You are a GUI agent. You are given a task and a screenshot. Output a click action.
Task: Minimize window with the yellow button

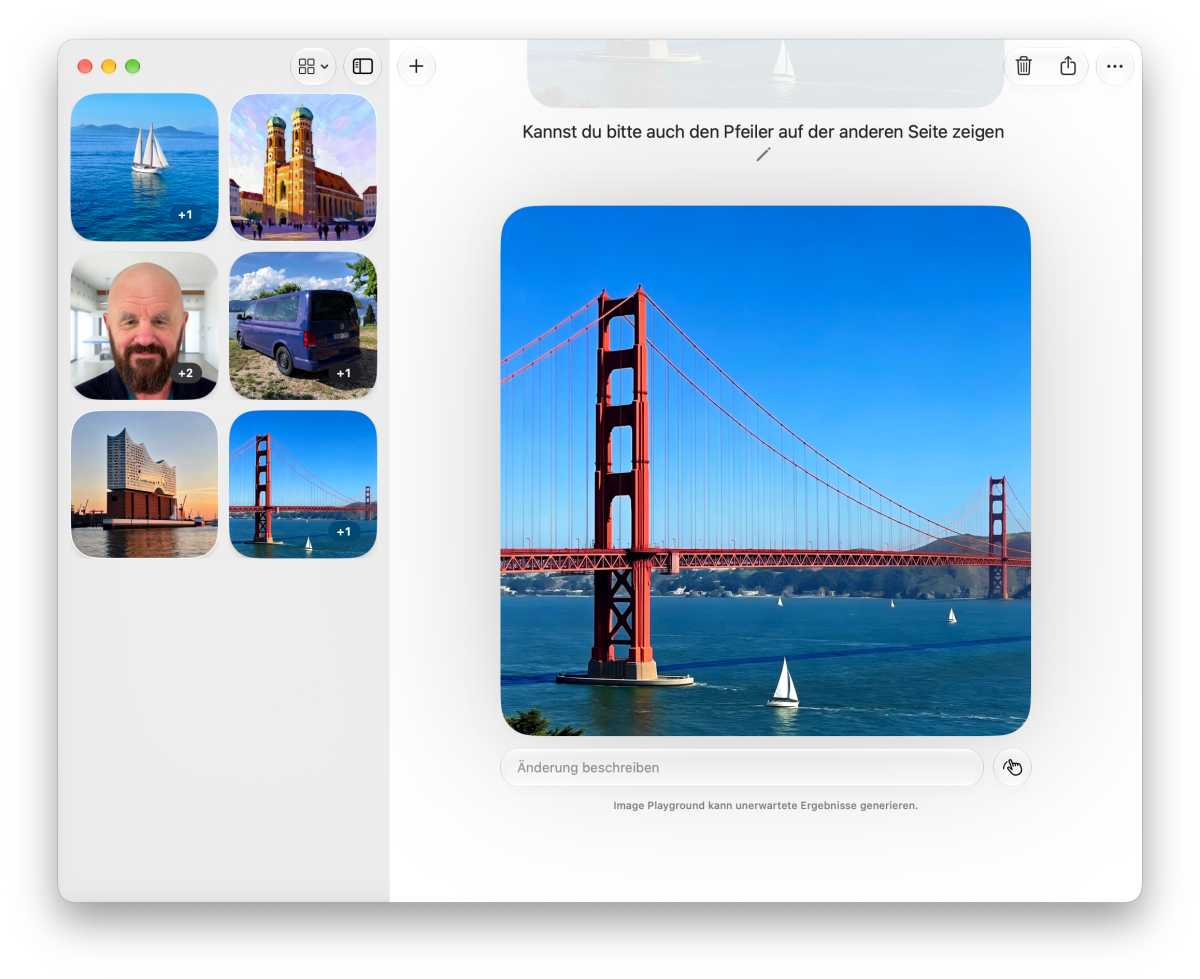click(109, 66)
